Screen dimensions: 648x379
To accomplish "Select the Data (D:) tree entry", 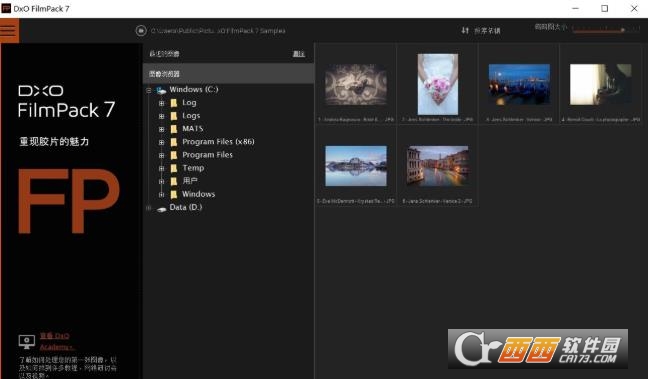I will (186, 207).
